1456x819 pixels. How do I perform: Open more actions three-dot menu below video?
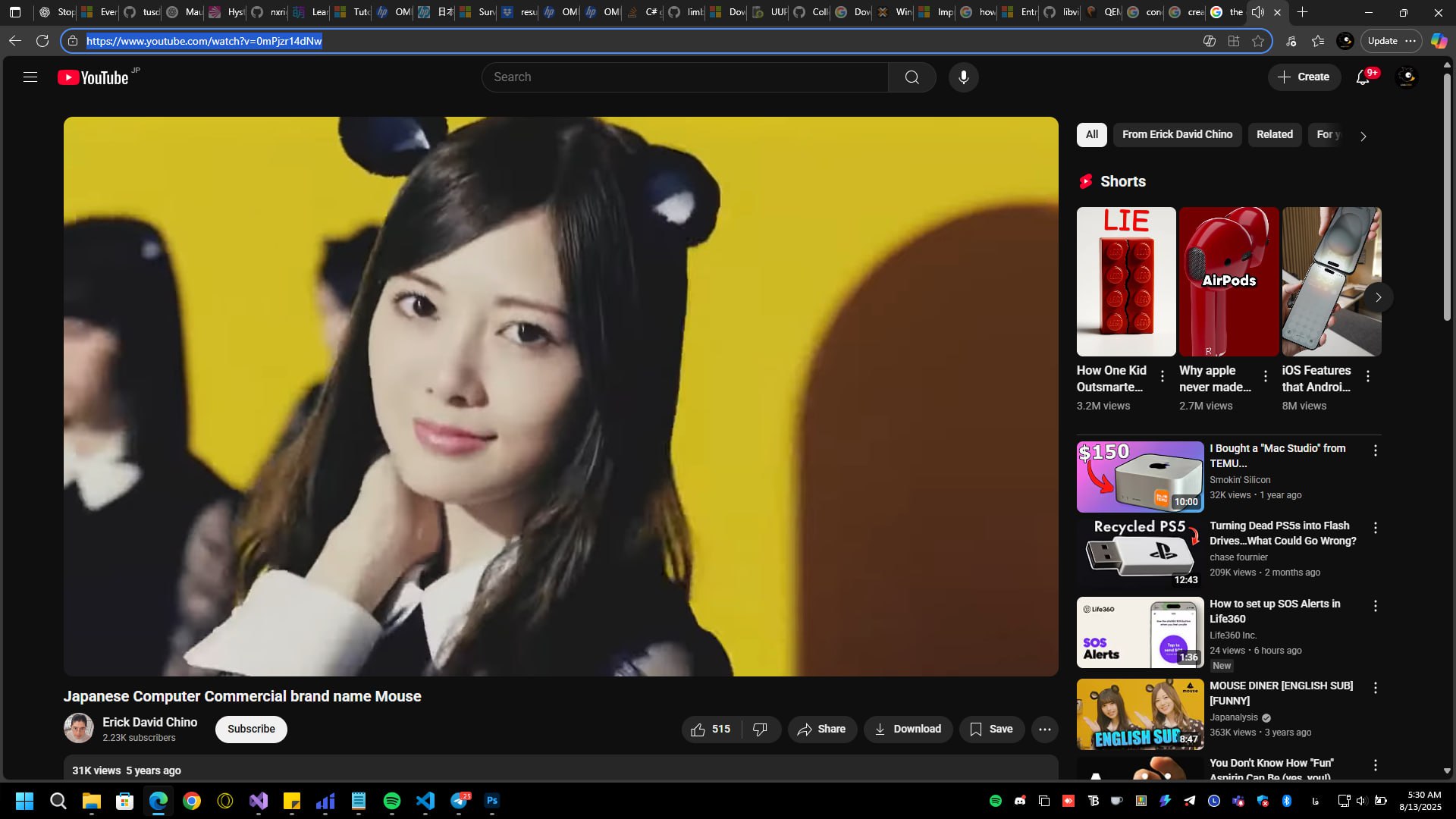pyautogui.click(x=1044, y=729)
